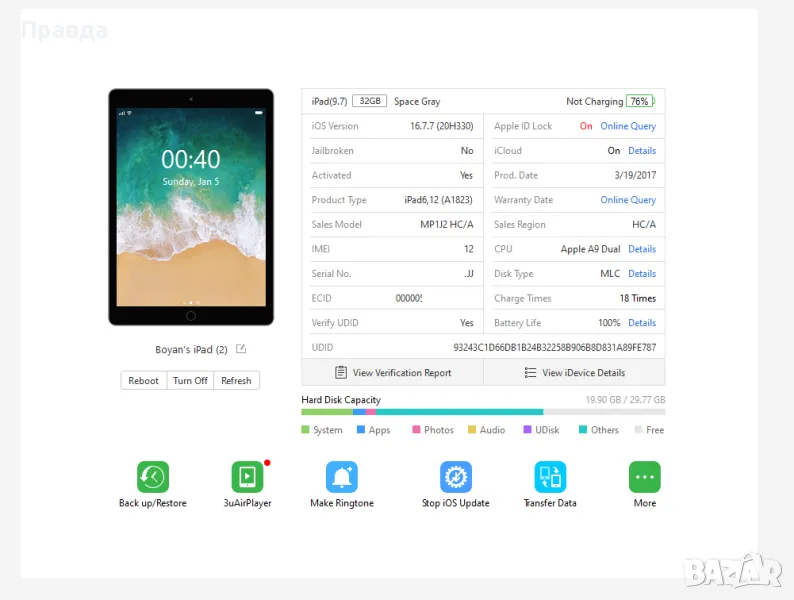
Task: Click the Refresh button
Action: (236, 381)
